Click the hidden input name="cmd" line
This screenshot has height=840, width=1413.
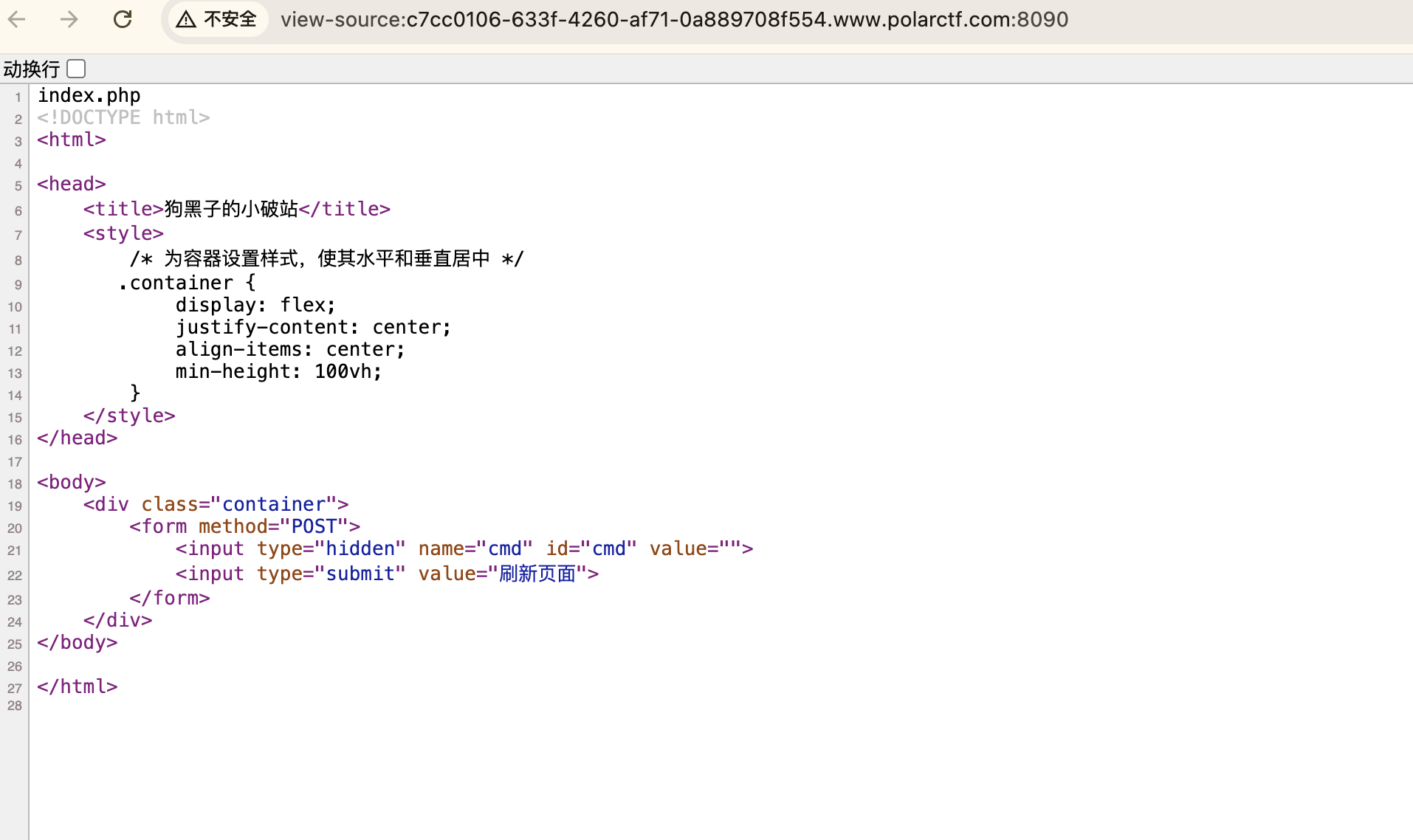pyautogui.click(x=464, y=548)
